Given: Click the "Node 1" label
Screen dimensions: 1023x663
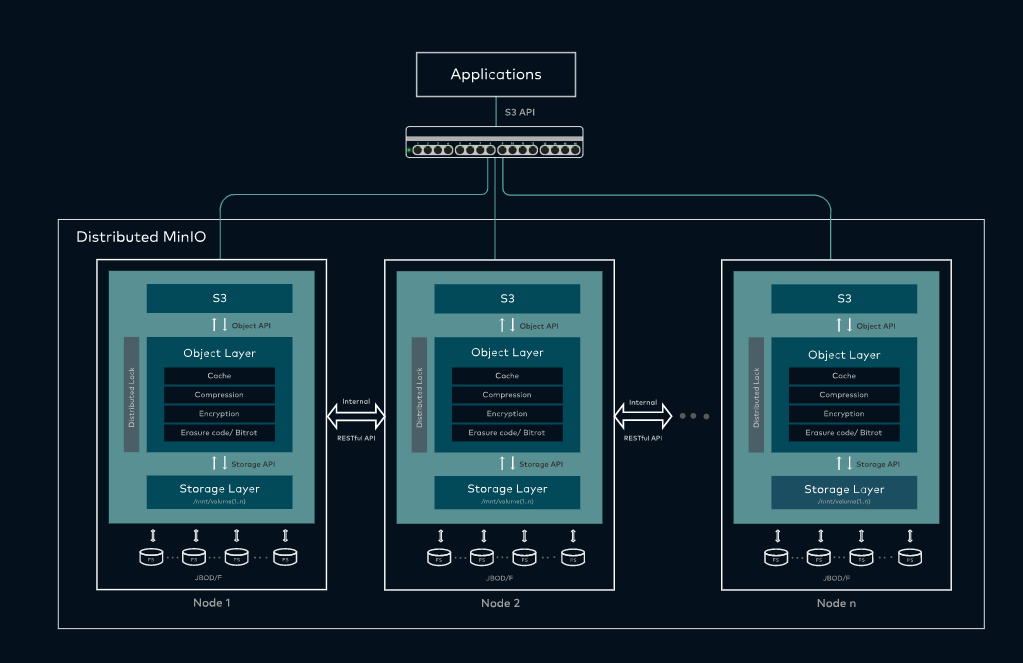Looking at the screenshot, I should [x=211, y=603].
